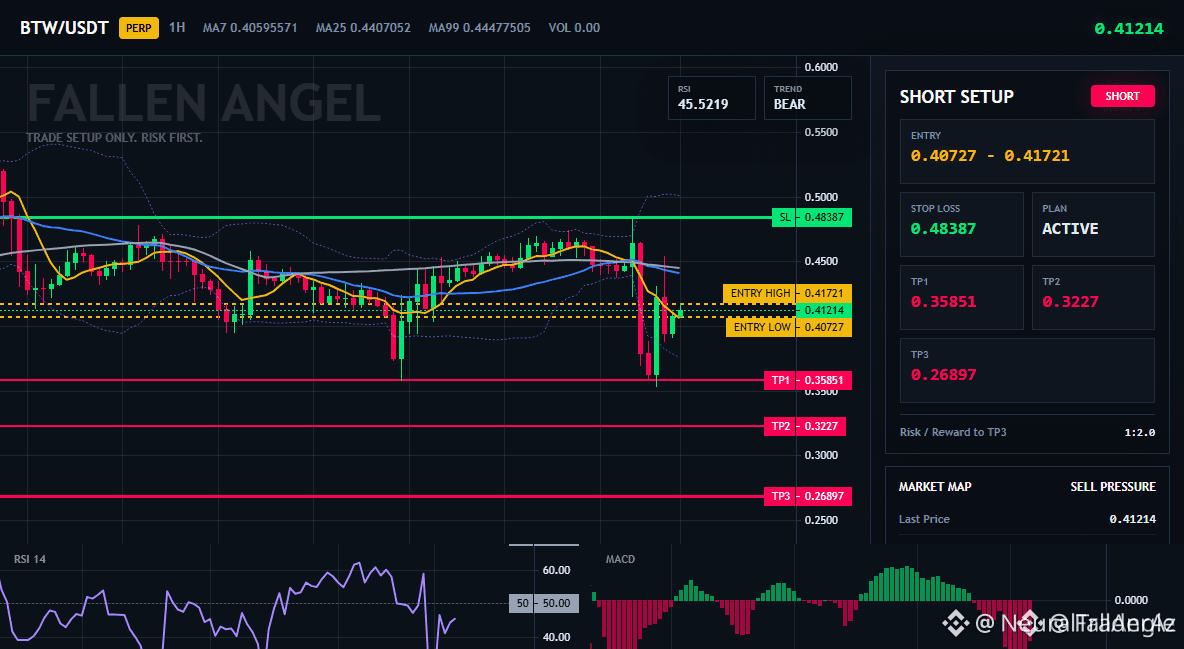Click the SELL PRESSURE status text
The width and height of the screenshot is (1184, 649).
click(1112, 487)
